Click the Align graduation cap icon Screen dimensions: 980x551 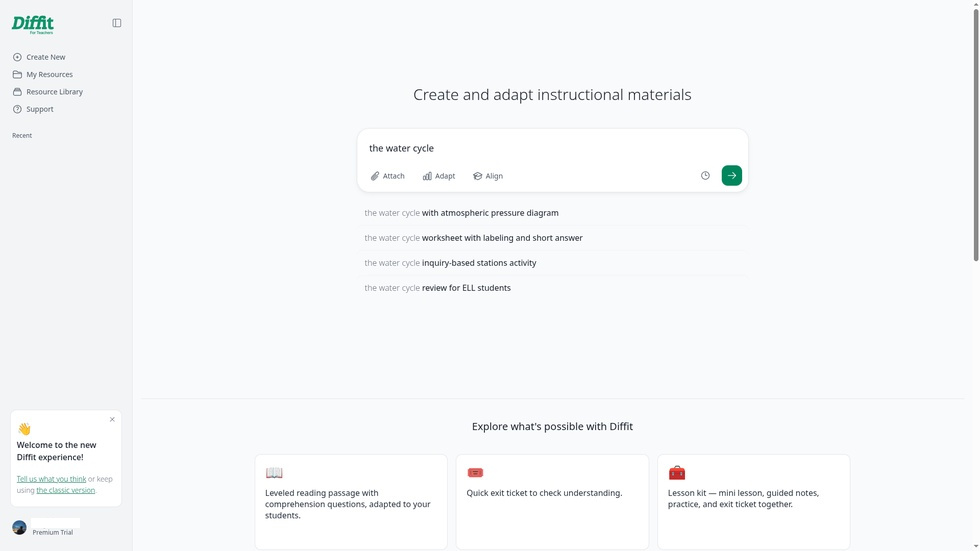[478, 176]
